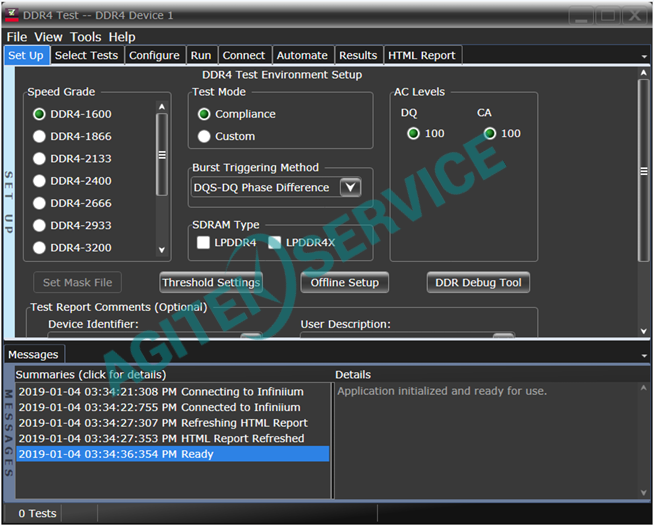Minimize the DDR4 Test window
654x525 pixels.
click(x=581, y=15)
